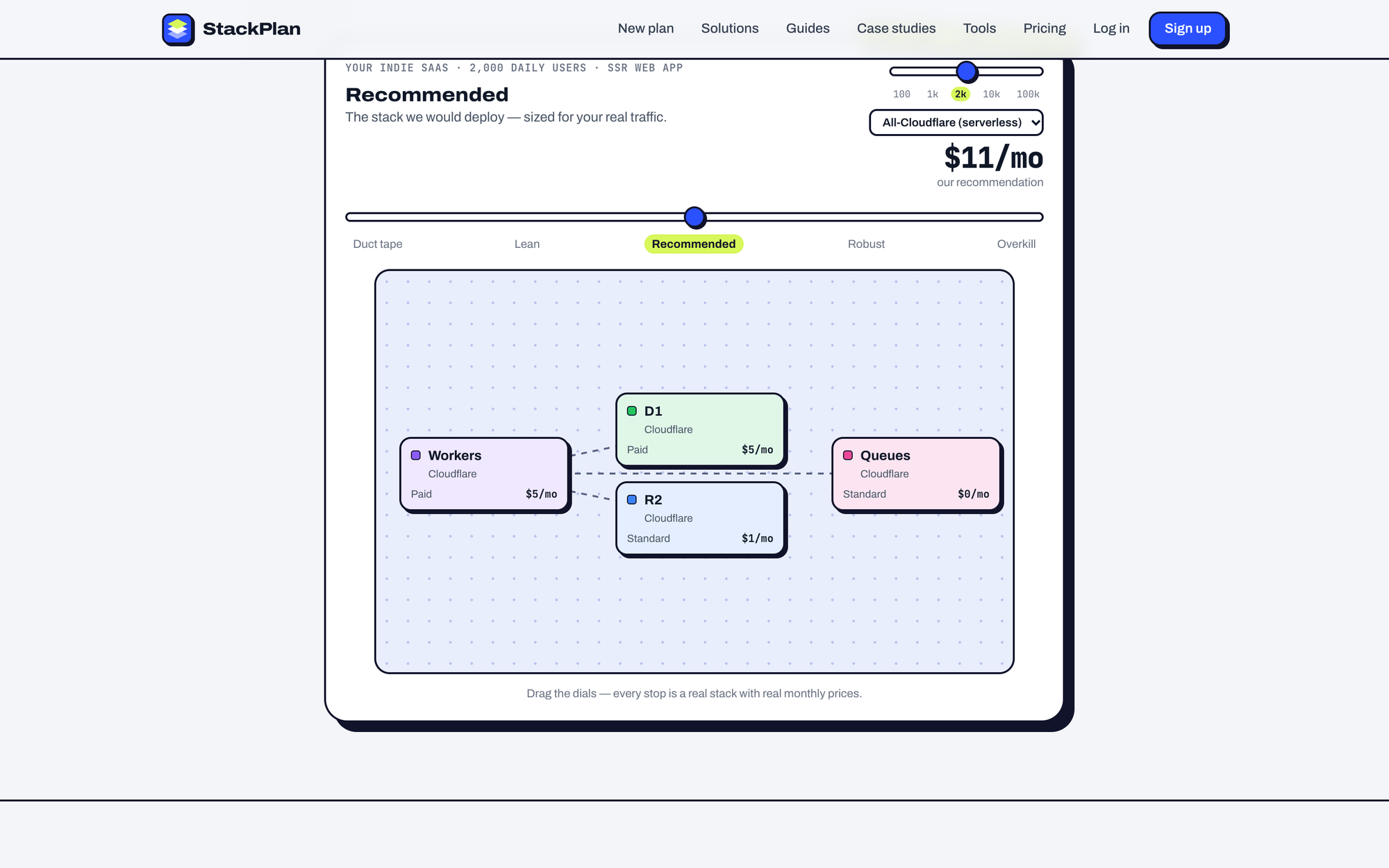Choose the Duct tape tier label

378,244
